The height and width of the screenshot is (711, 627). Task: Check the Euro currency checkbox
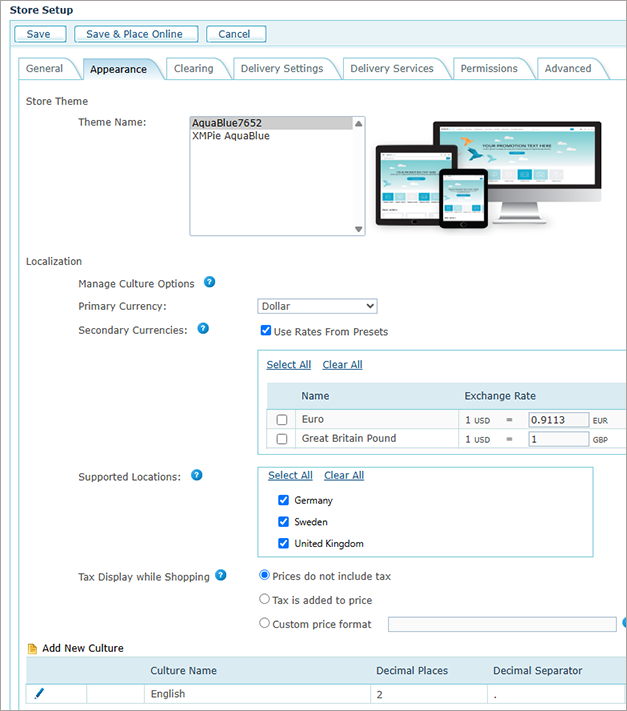coord(282,420)
